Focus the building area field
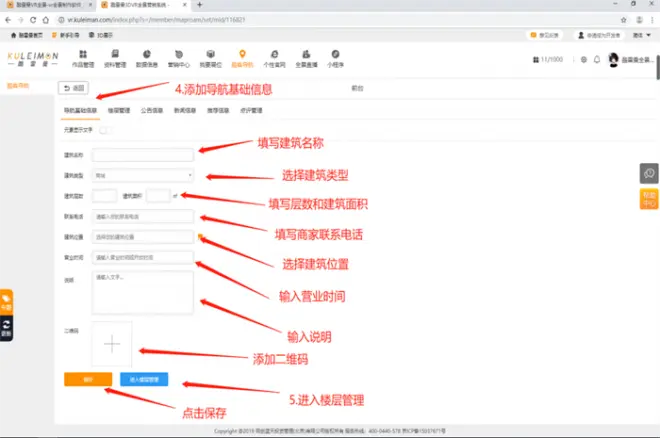The image size is (660, 438). [158, 196]
